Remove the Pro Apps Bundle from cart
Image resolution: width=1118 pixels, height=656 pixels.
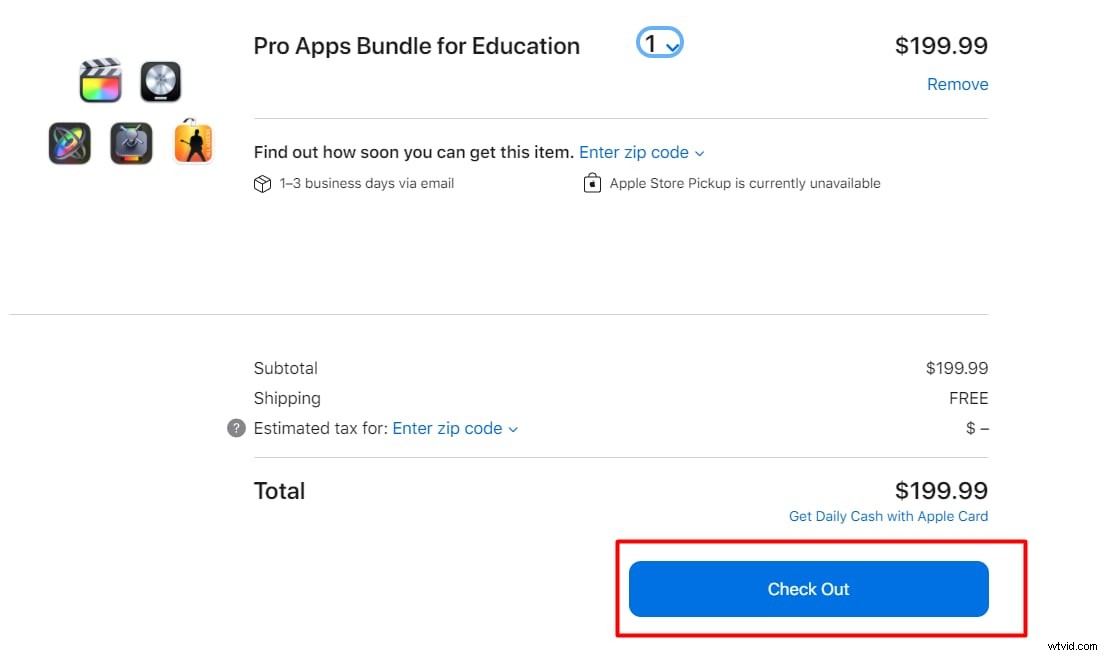click(957, 84)
